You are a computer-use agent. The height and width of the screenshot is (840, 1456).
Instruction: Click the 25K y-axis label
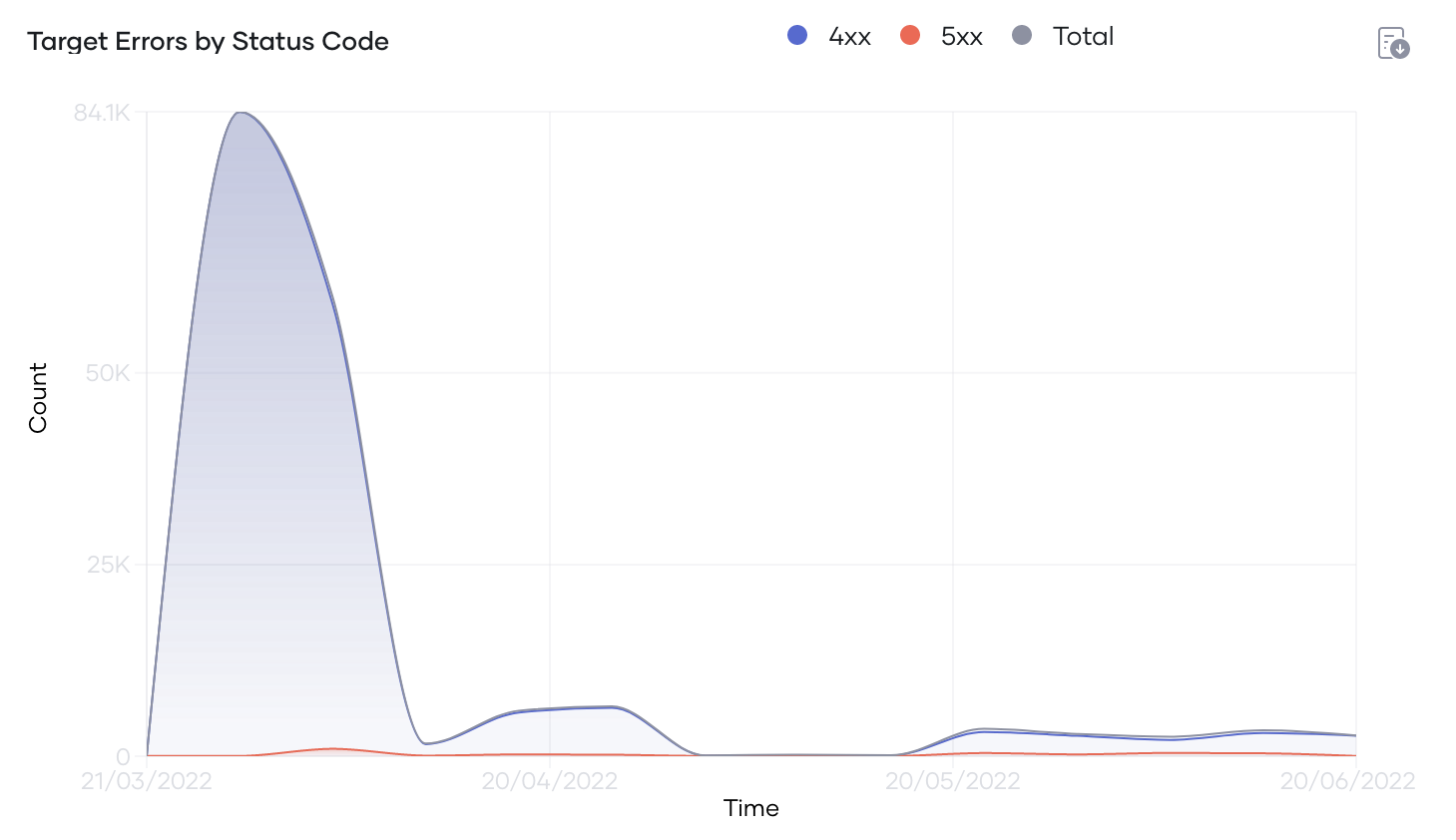(x=108, y=565)
